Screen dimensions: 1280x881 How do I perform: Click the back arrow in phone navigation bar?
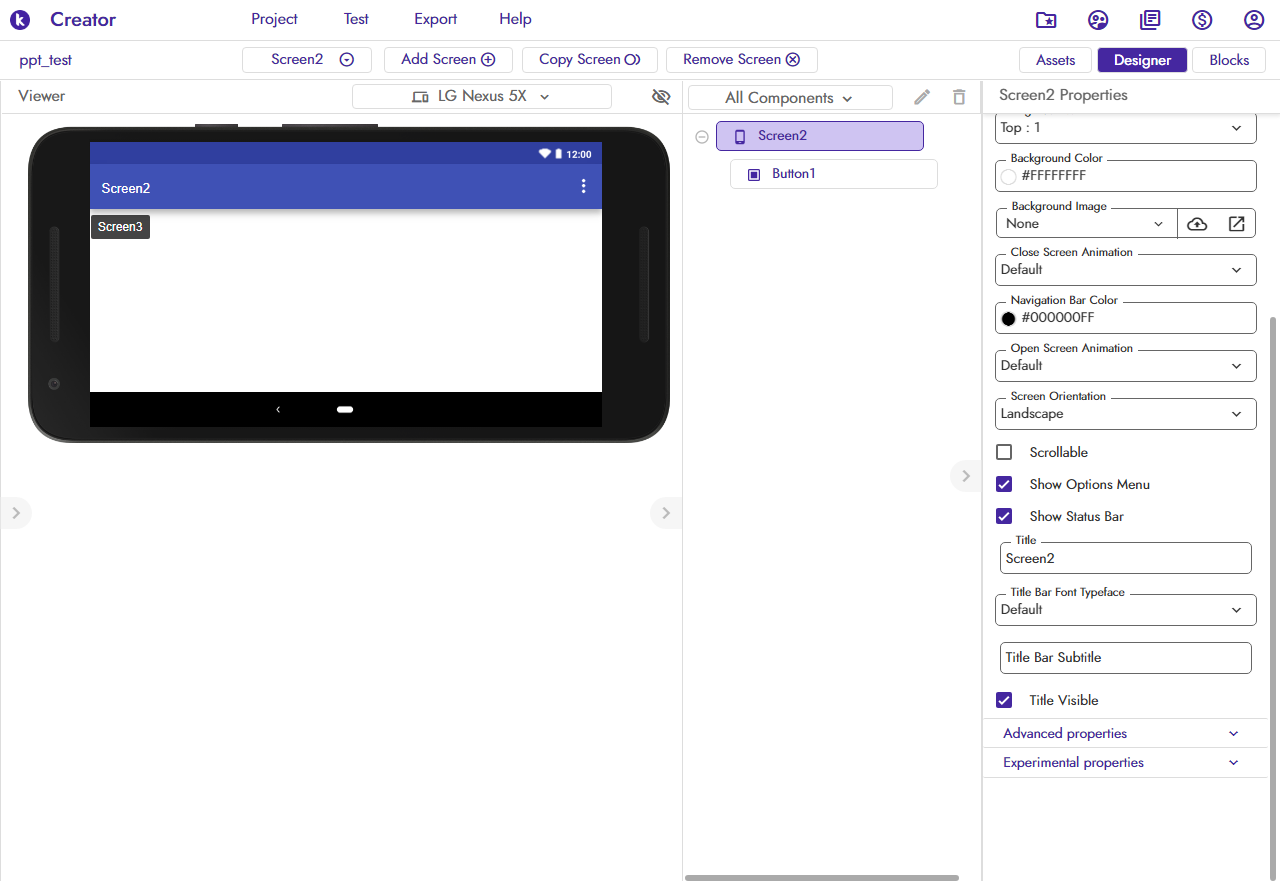coord(278,409)
